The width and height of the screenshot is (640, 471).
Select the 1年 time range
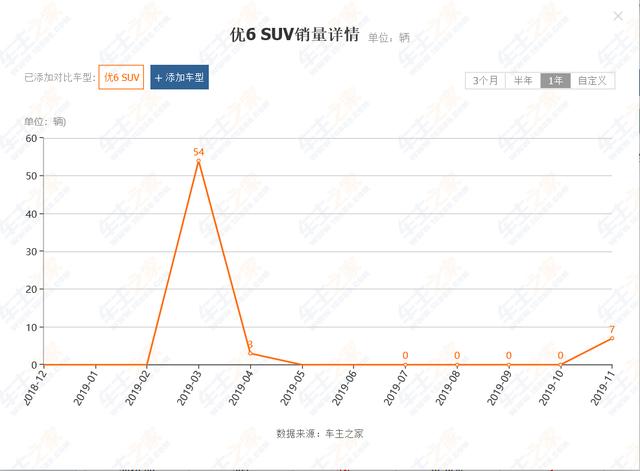coord(556,80)
